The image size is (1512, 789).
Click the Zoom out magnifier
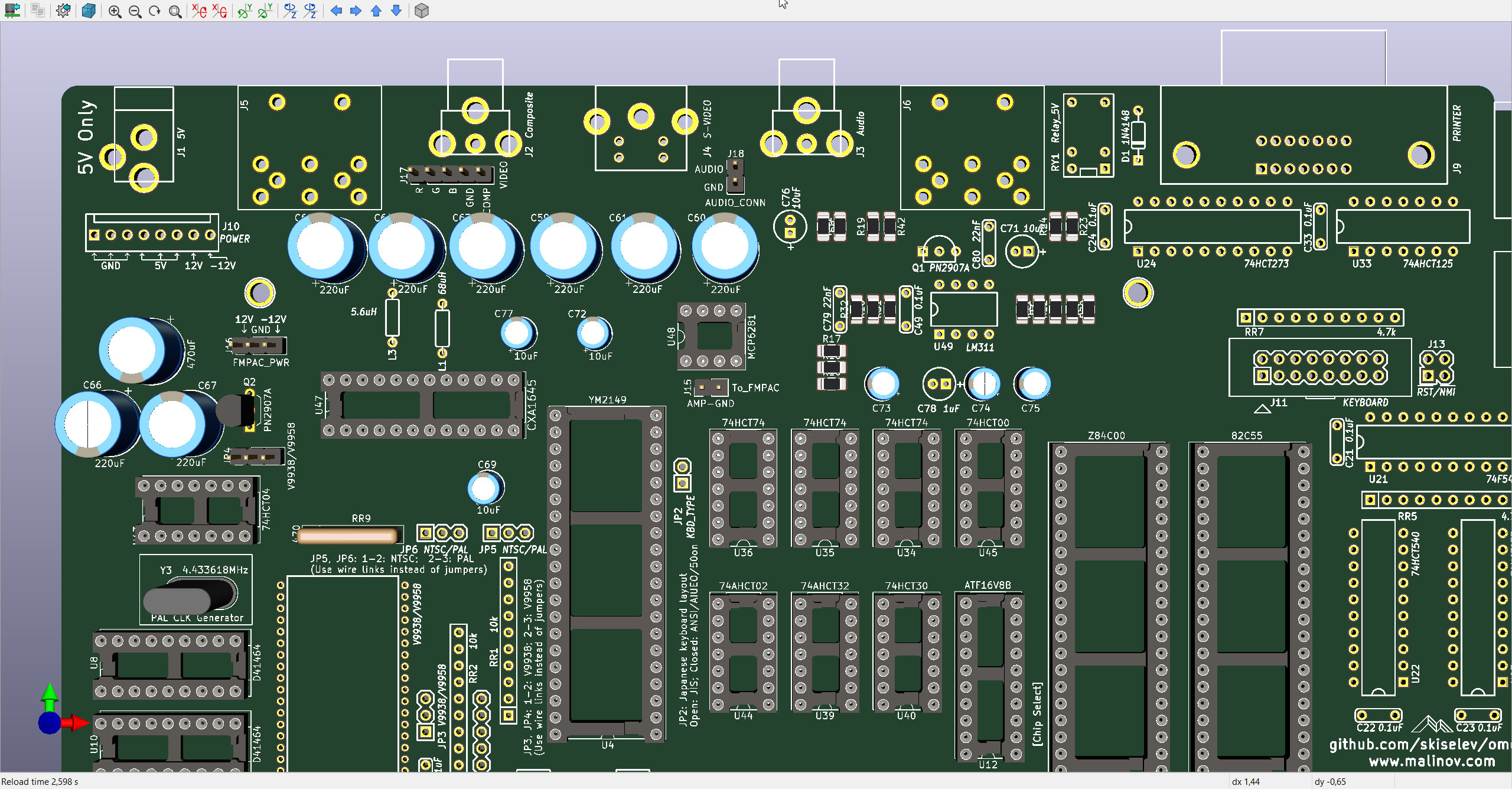pyautogui.click(x=135, y=11)
